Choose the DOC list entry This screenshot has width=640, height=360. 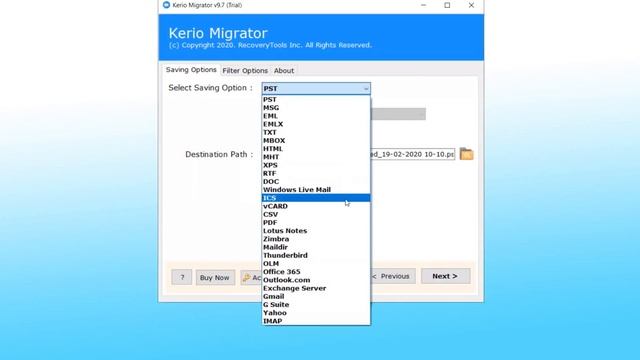[316, 181]
